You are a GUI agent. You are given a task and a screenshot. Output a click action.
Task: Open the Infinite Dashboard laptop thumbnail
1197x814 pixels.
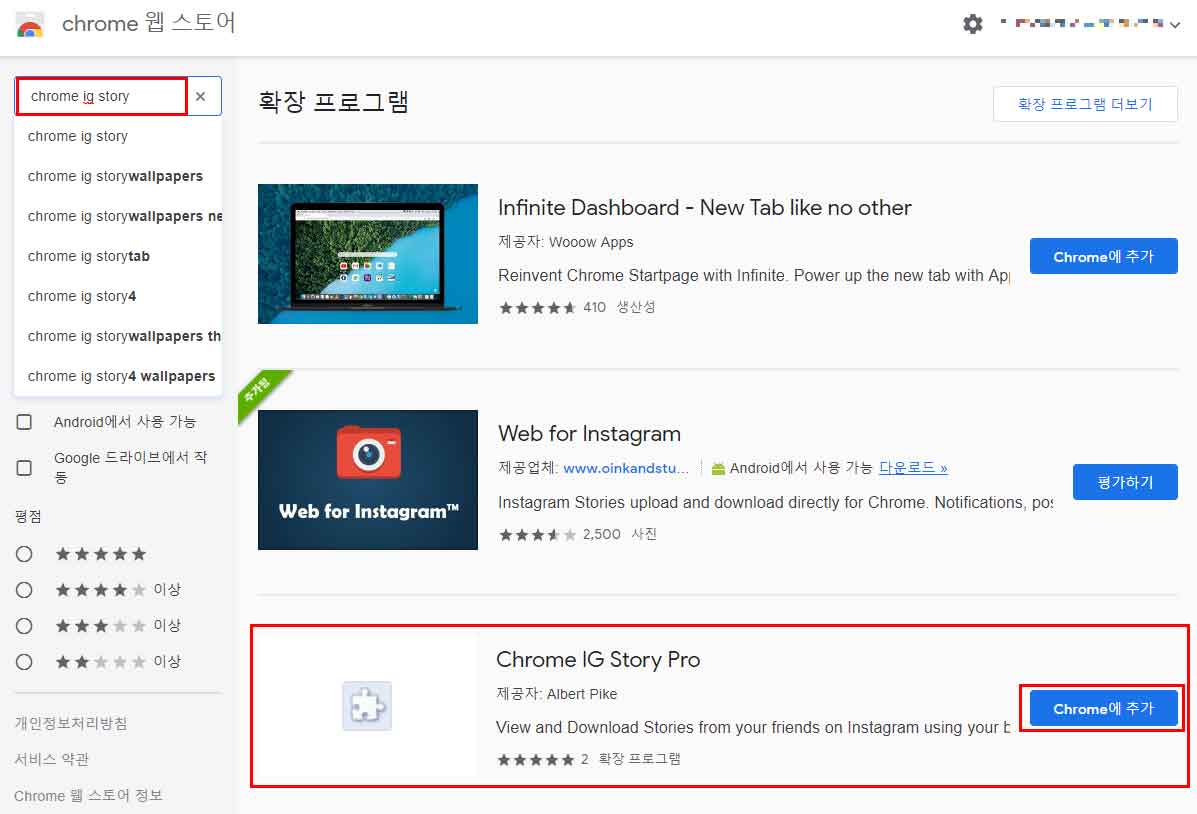(368, 254)
